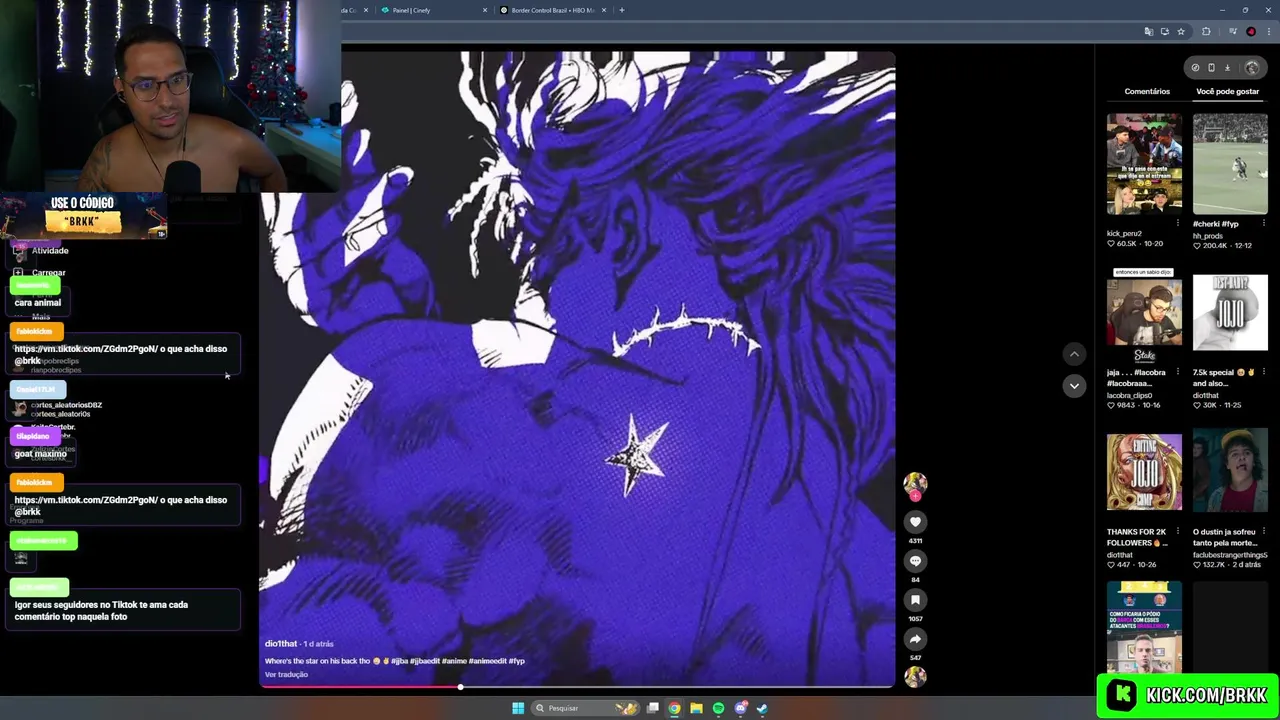
Task: Click the phone app icon in floating pill
Action: tap(1211, 68)
